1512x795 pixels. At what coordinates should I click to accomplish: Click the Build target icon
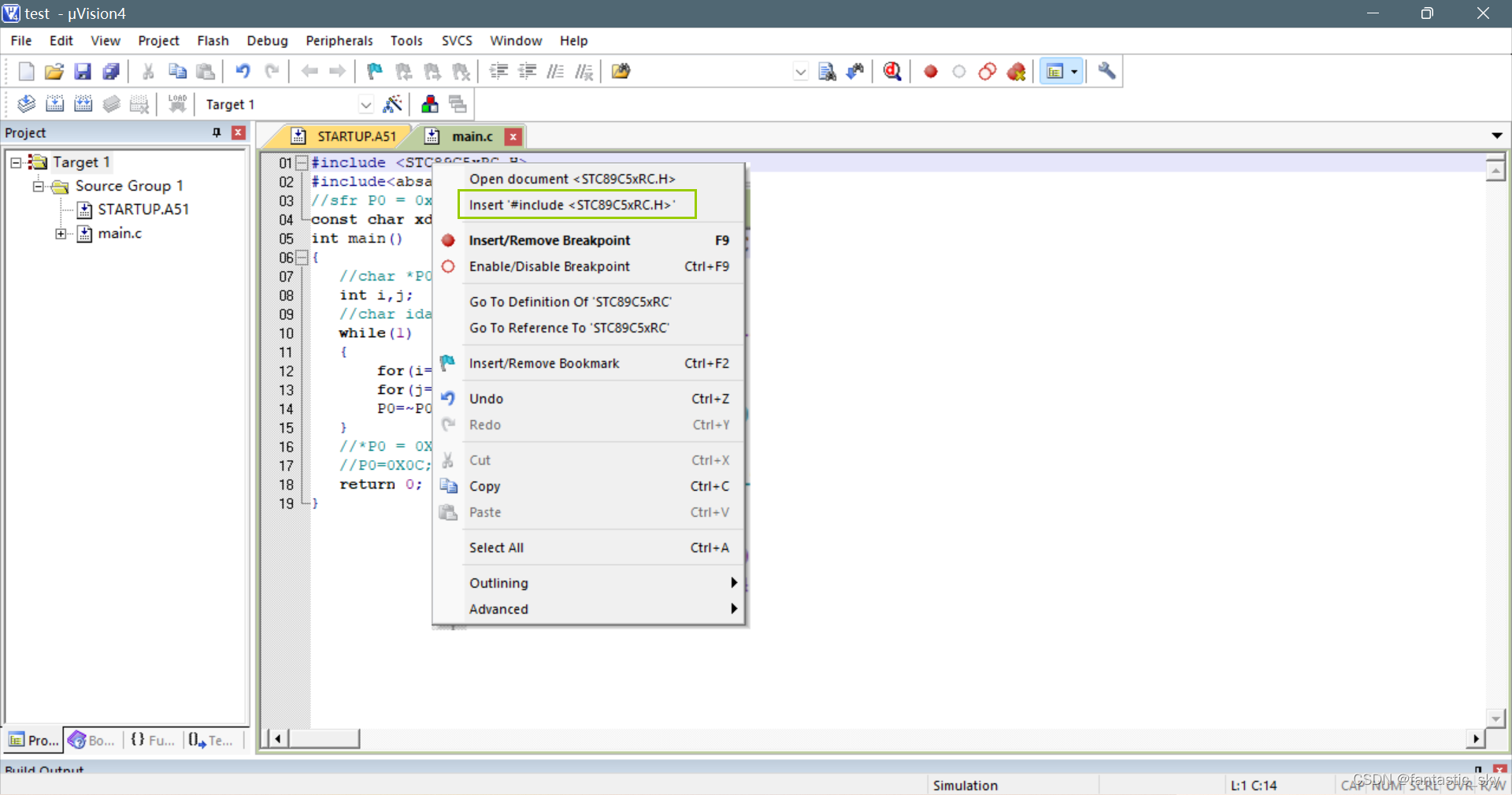[54, 104]
